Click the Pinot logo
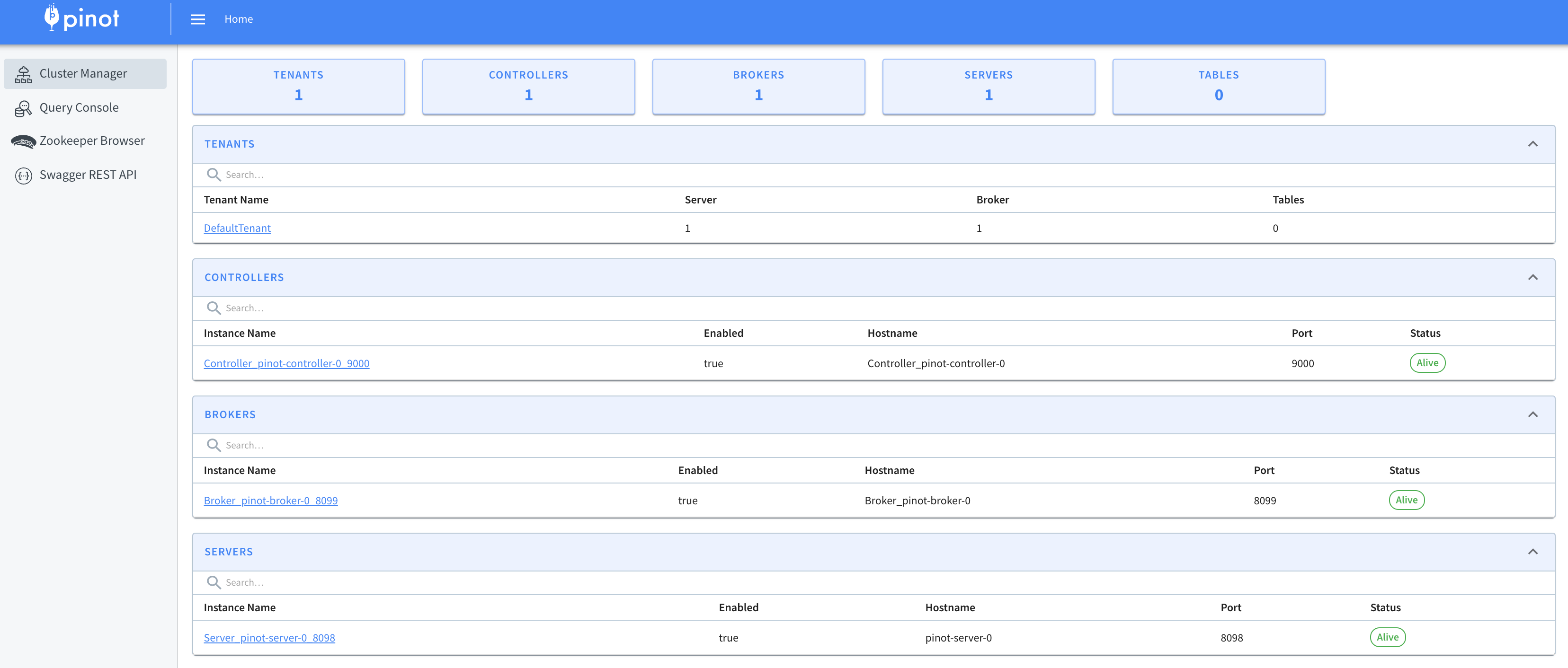Screen dimensions: 1568x668 [x=81, y=18]
